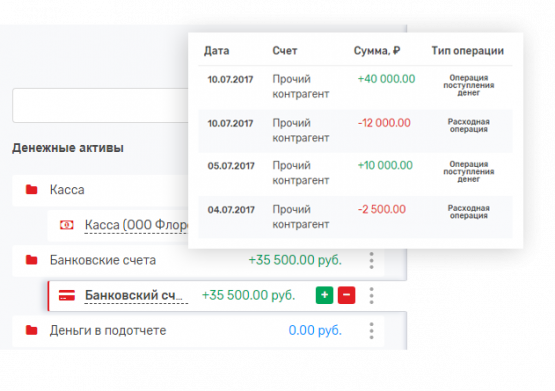This screenshot has width=555, height=391.
Task: Sort by the Дата column header
Action: coord(217,51)
